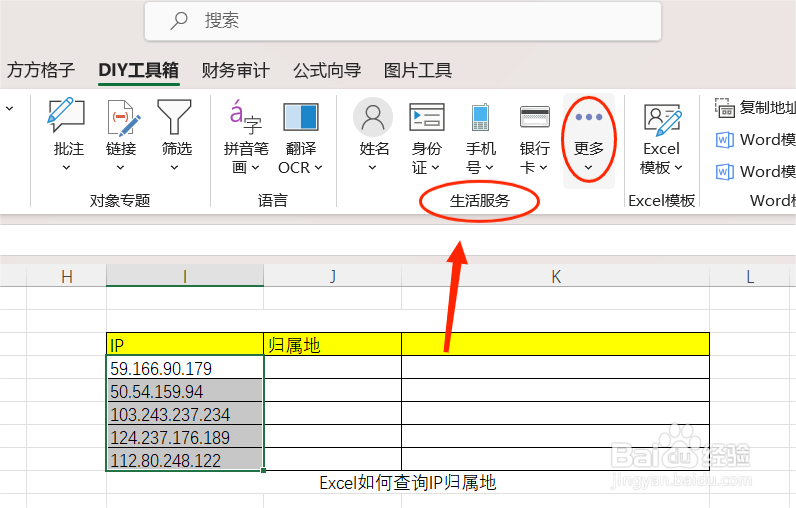Open the 财务审计 tab

[236, 70]
